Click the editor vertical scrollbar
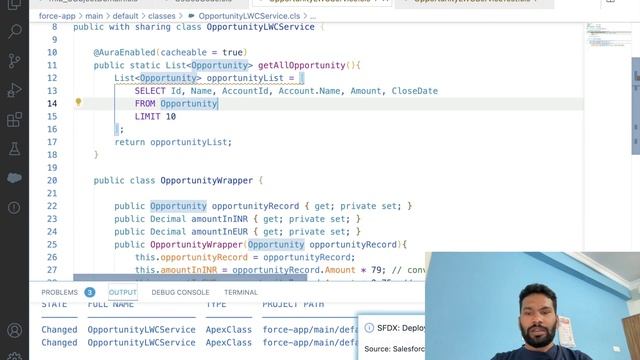 (636, 106)
